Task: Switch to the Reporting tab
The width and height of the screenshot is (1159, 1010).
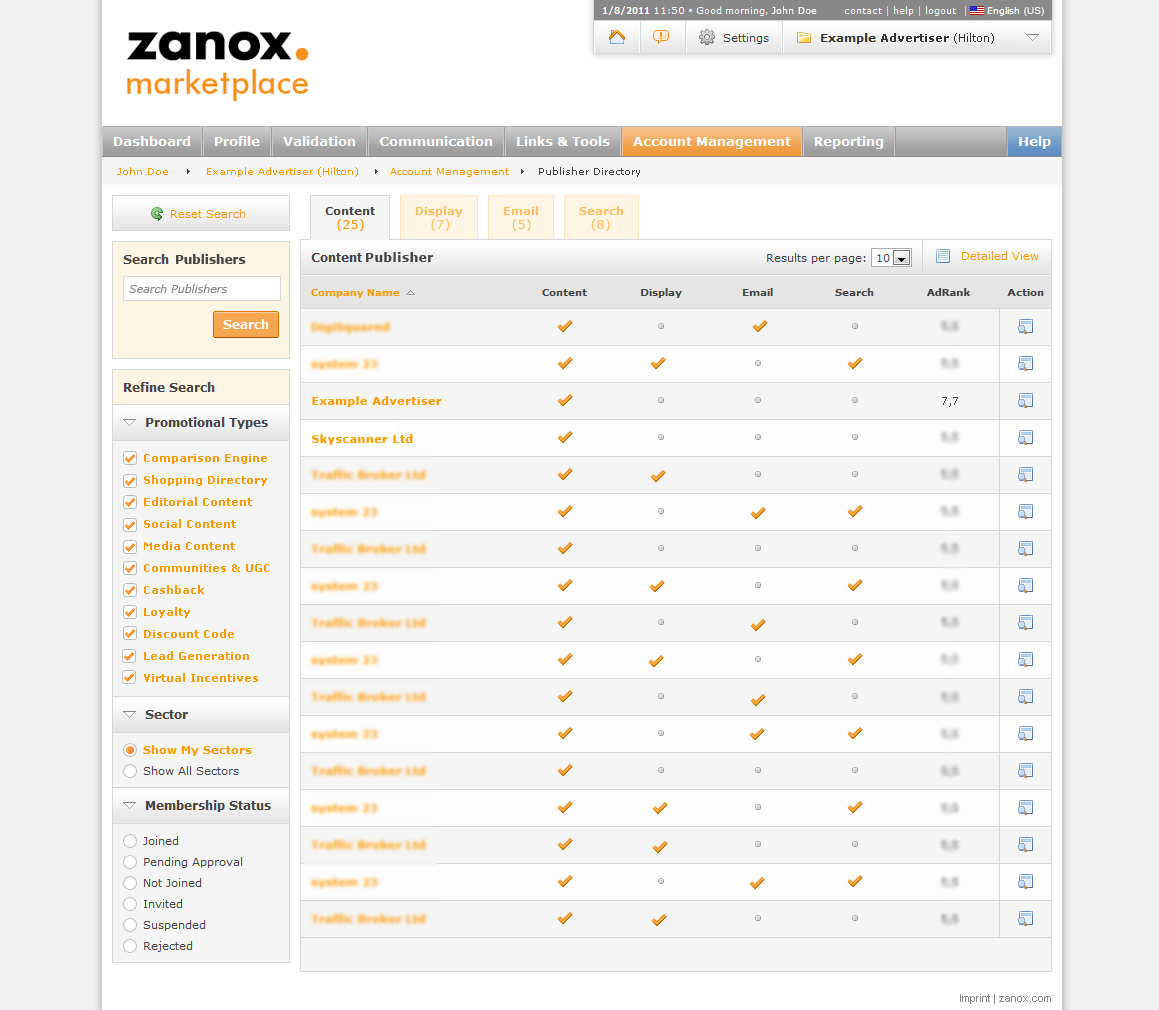Action: click(849, 141)
